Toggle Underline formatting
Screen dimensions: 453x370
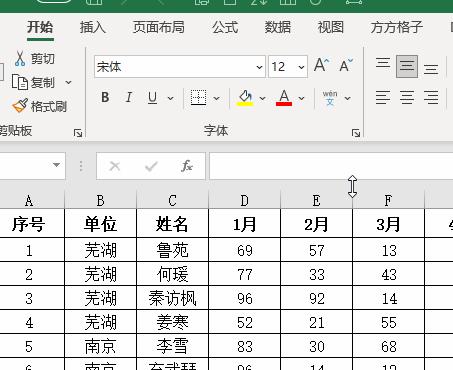point(152,97)
